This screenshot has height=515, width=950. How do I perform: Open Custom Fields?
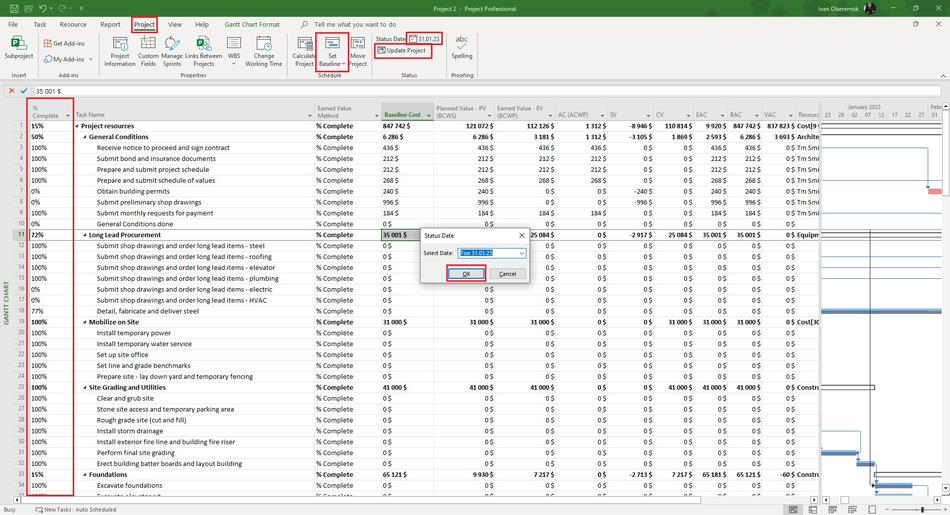148,52
